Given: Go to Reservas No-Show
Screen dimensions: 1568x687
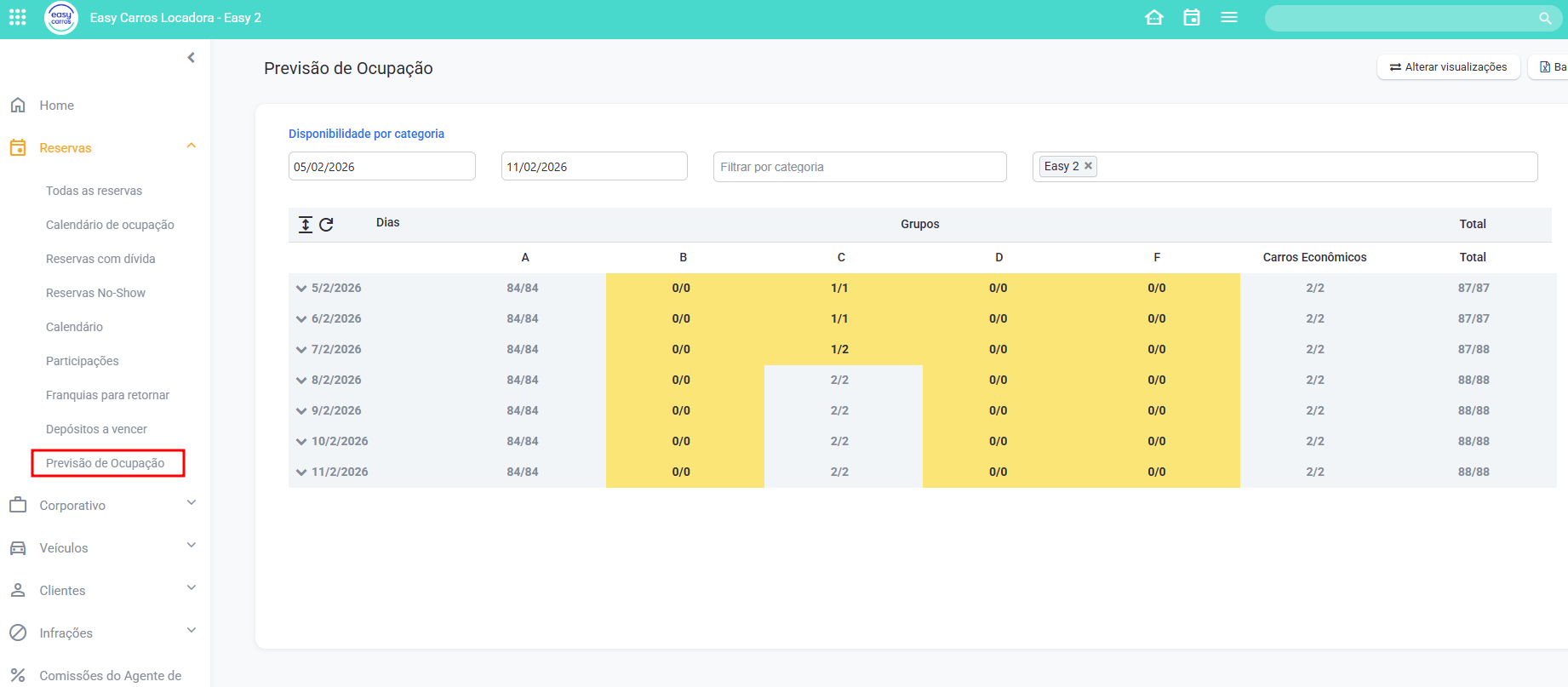Looking at the screenshot, I should tap(95, 293).
